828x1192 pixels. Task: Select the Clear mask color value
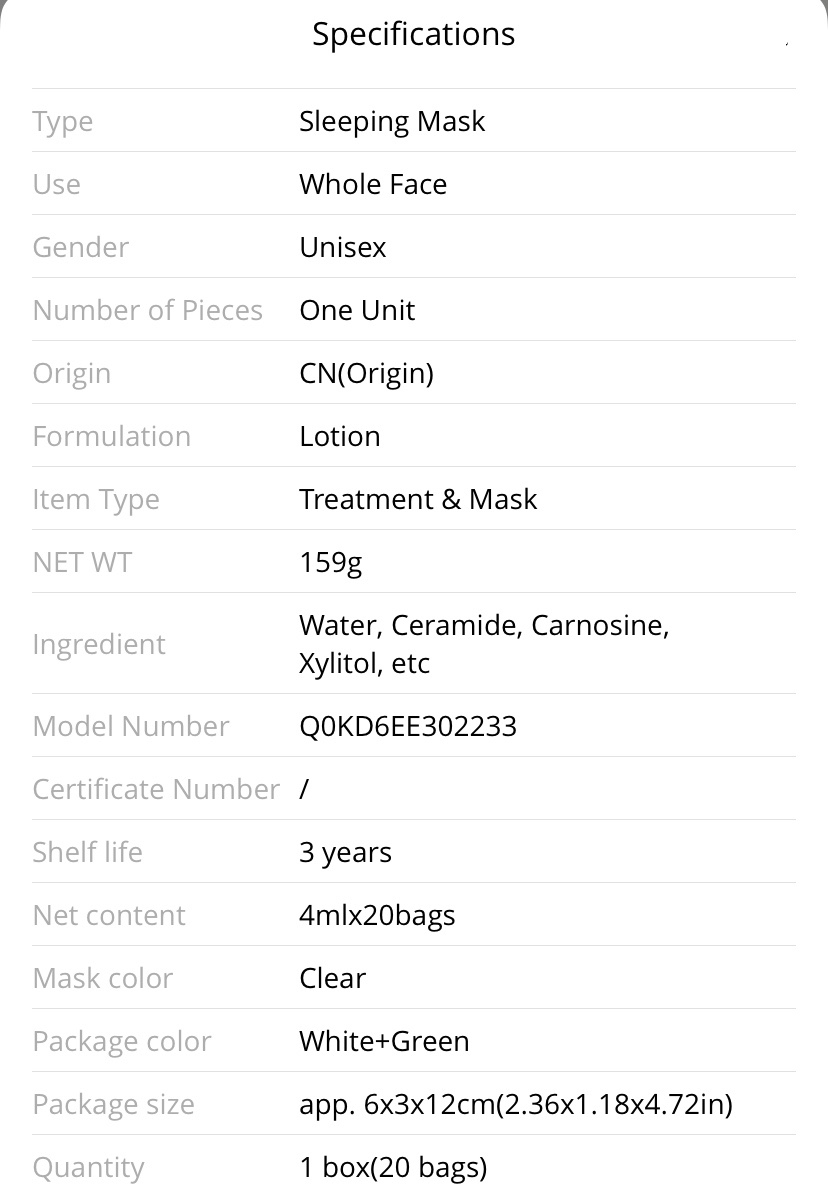pyautogui.click(x=332, y=978)
